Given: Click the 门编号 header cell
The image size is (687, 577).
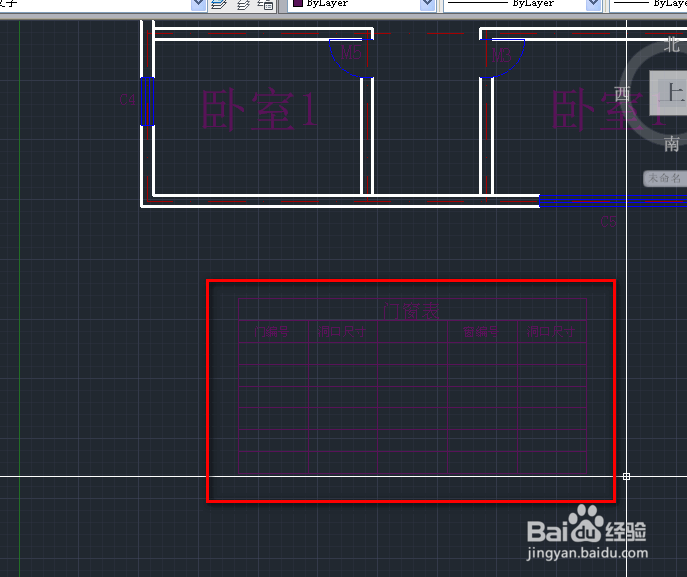Looking at the screenshot, I should [272, 332].
